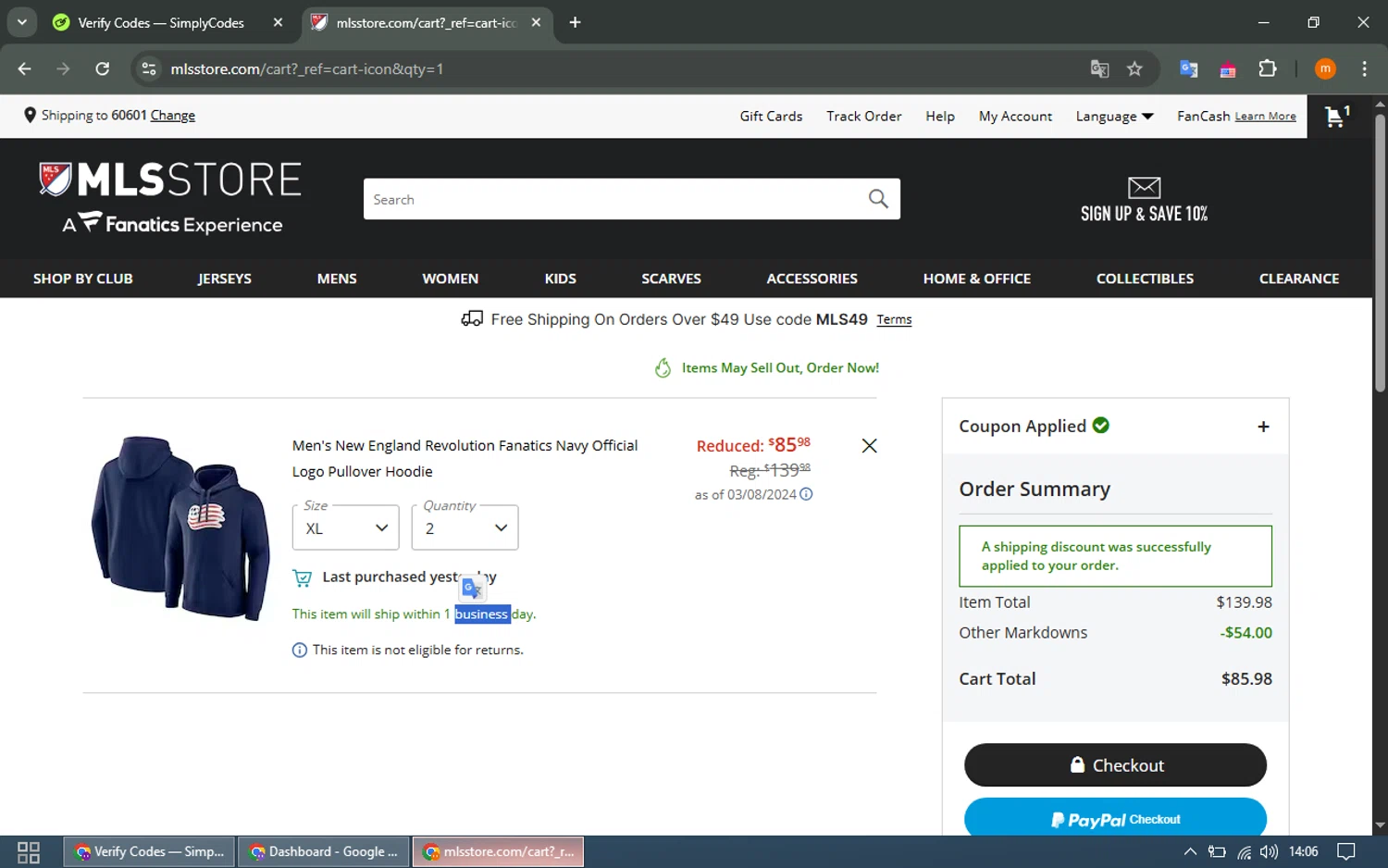The width and height of the screenshot is (1388, 868).
Task: Reload the page
Action: pyautogui.click(x=103, y=68)
